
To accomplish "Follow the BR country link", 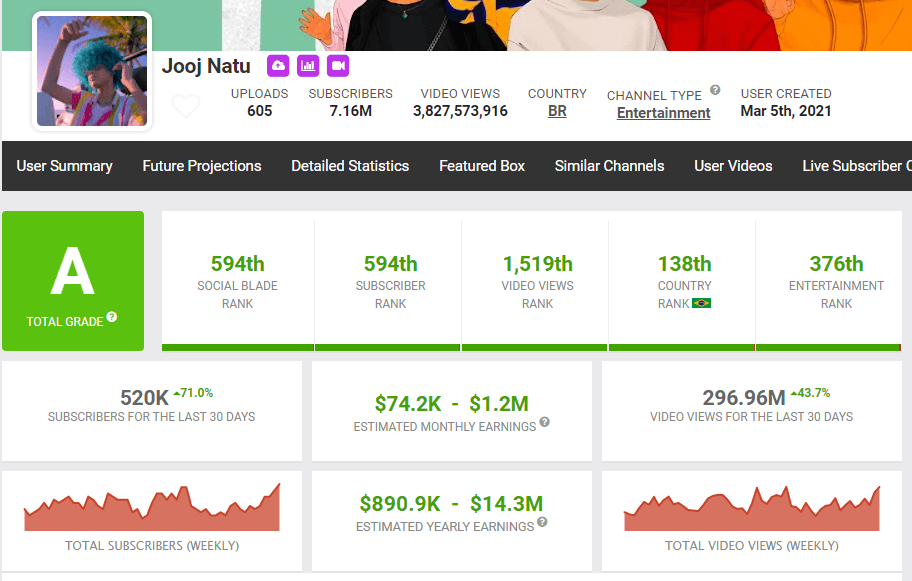I will tap(557, 111).
